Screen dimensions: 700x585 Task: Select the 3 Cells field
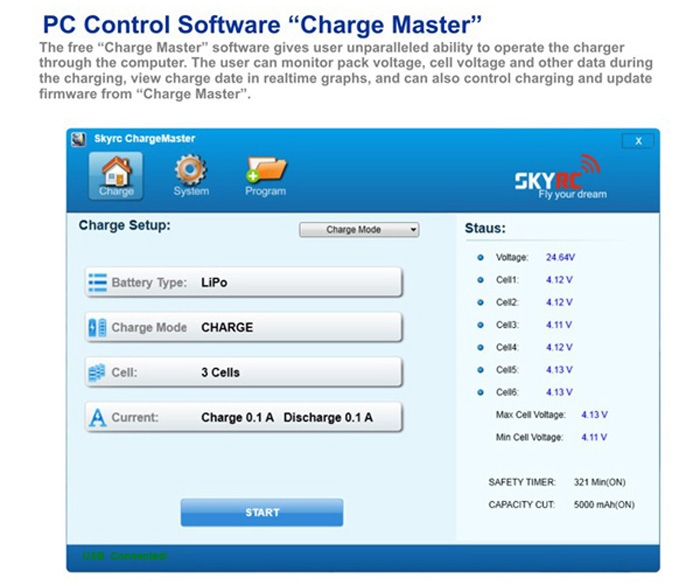click(244, 372)
